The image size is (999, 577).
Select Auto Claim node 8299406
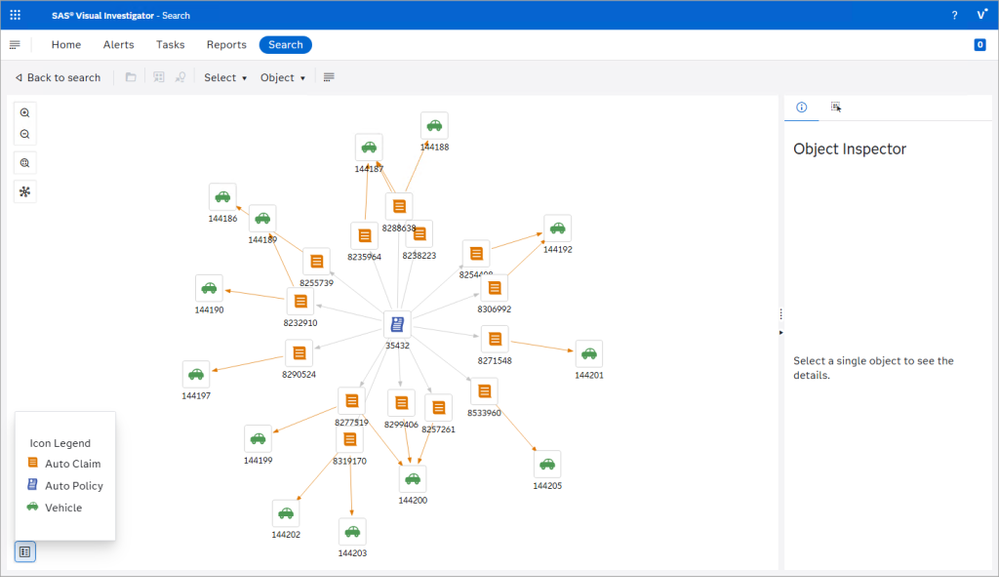click(401, 402)
